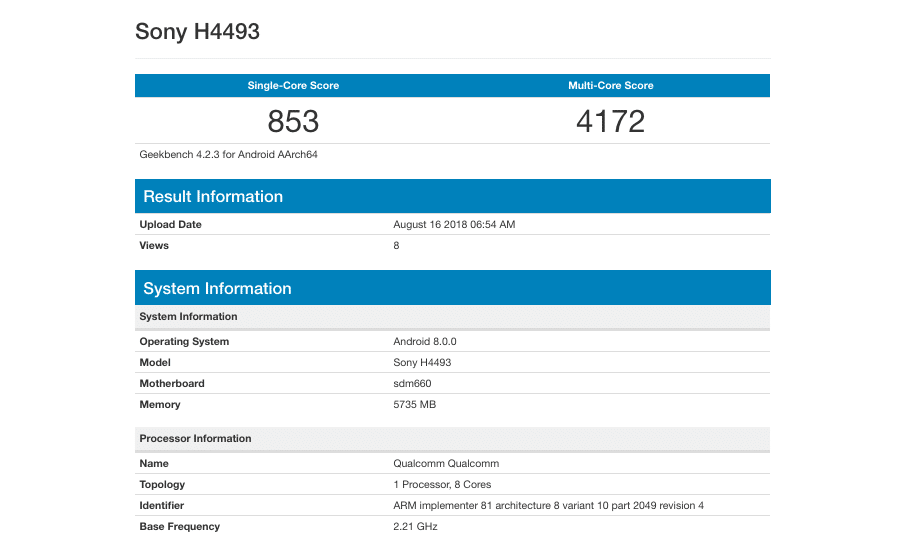
Task: Click the Single-Core Score header
Action: point(293,86)
